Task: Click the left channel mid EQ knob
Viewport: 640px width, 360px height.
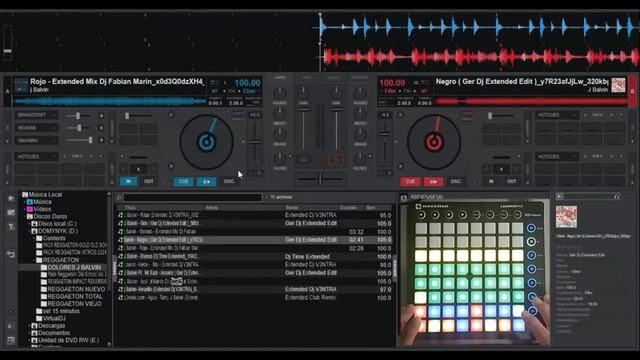Action: pos(280,113)
